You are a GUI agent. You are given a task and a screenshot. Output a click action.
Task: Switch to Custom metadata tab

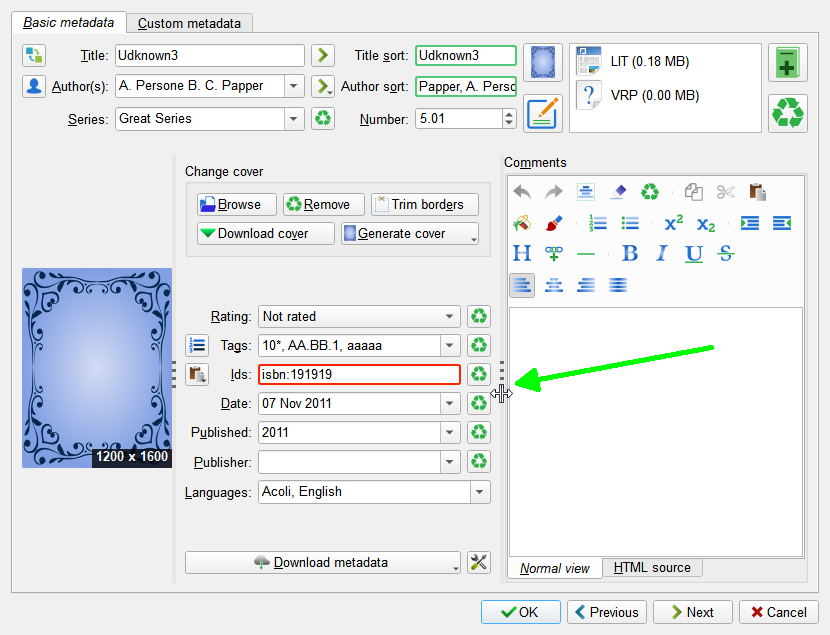coord(190,23)
